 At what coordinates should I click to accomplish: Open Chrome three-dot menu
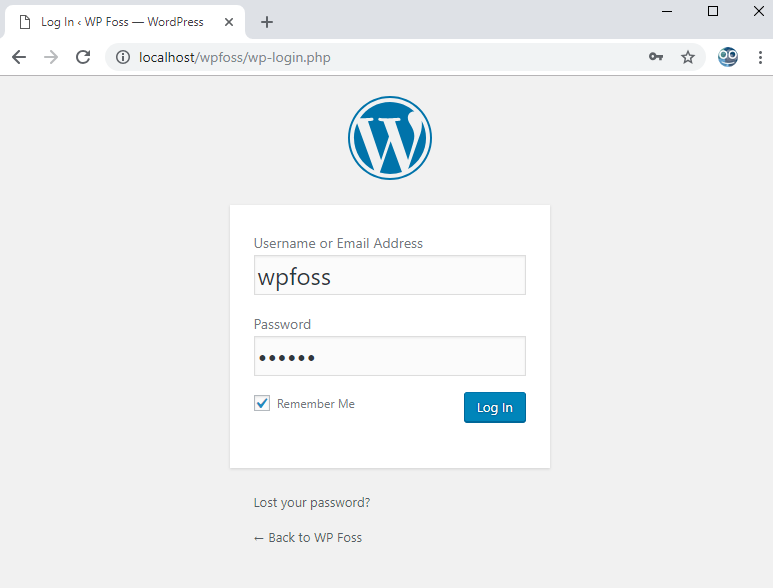coord(760,57)
